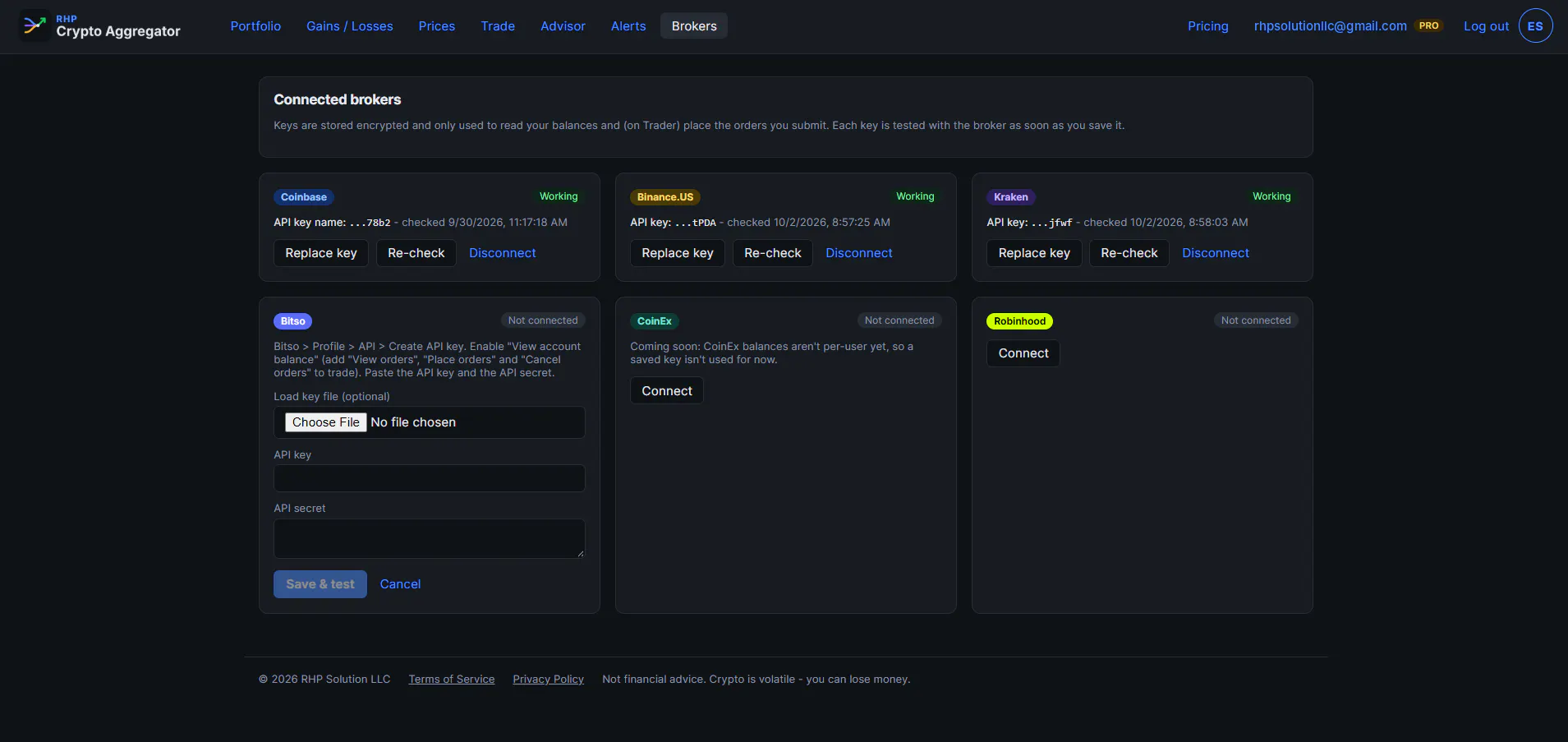Connect the CoinEx broker
This screenshot has width=1568, height=742.
667,391
